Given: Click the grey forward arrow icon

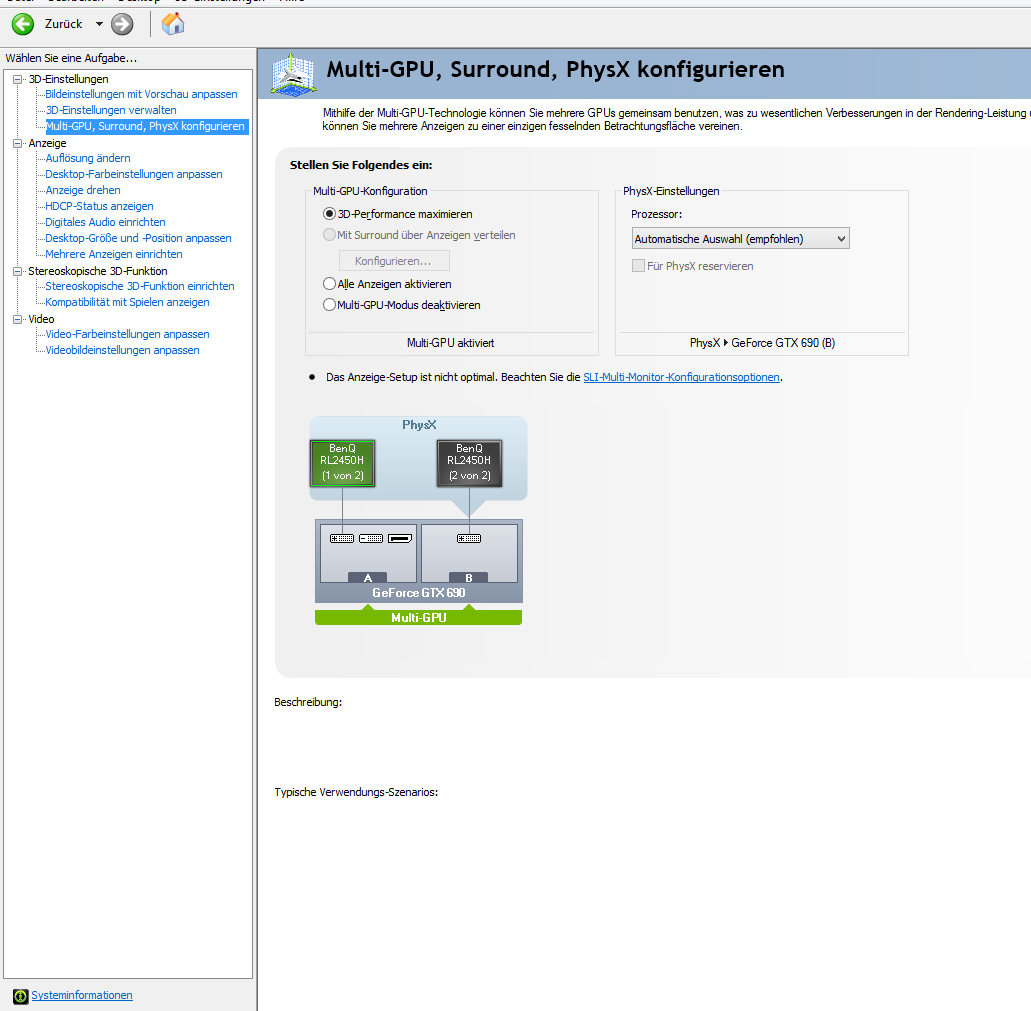Looking at the screenshot, I should 122,24.
